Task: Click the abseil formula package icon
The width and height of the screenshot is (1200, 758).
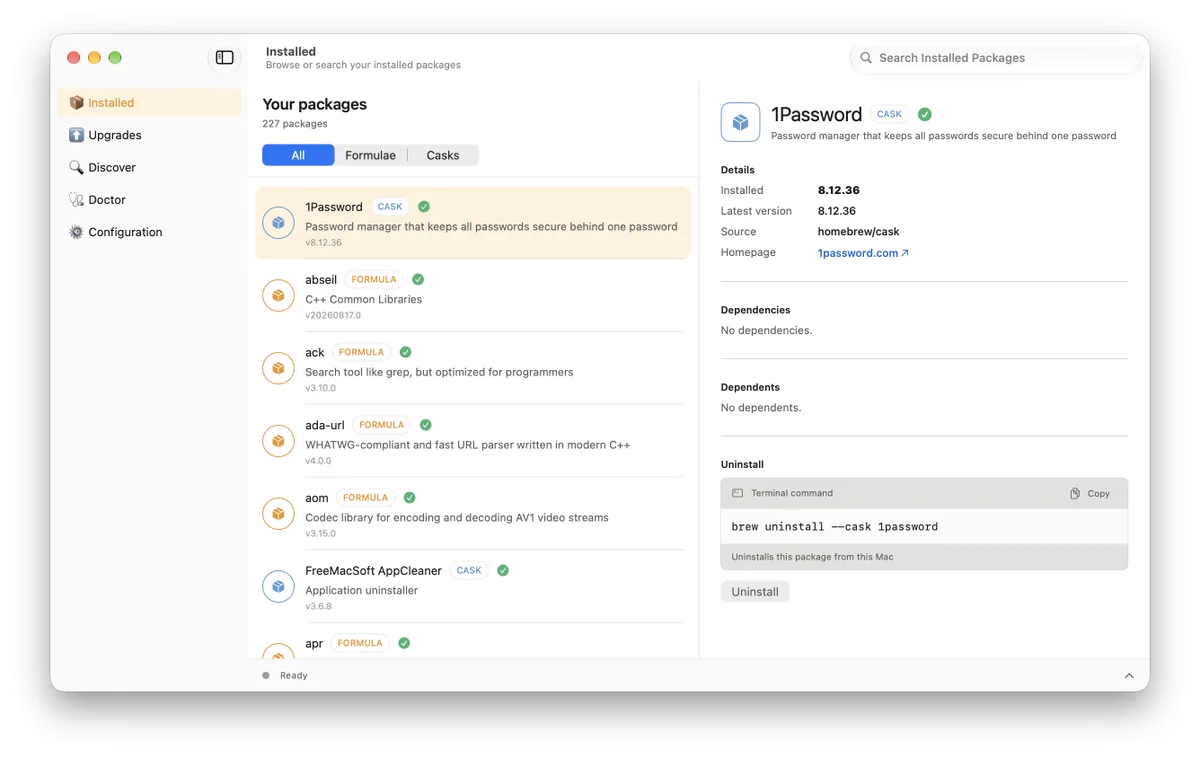Action: (x=278, y=296)
